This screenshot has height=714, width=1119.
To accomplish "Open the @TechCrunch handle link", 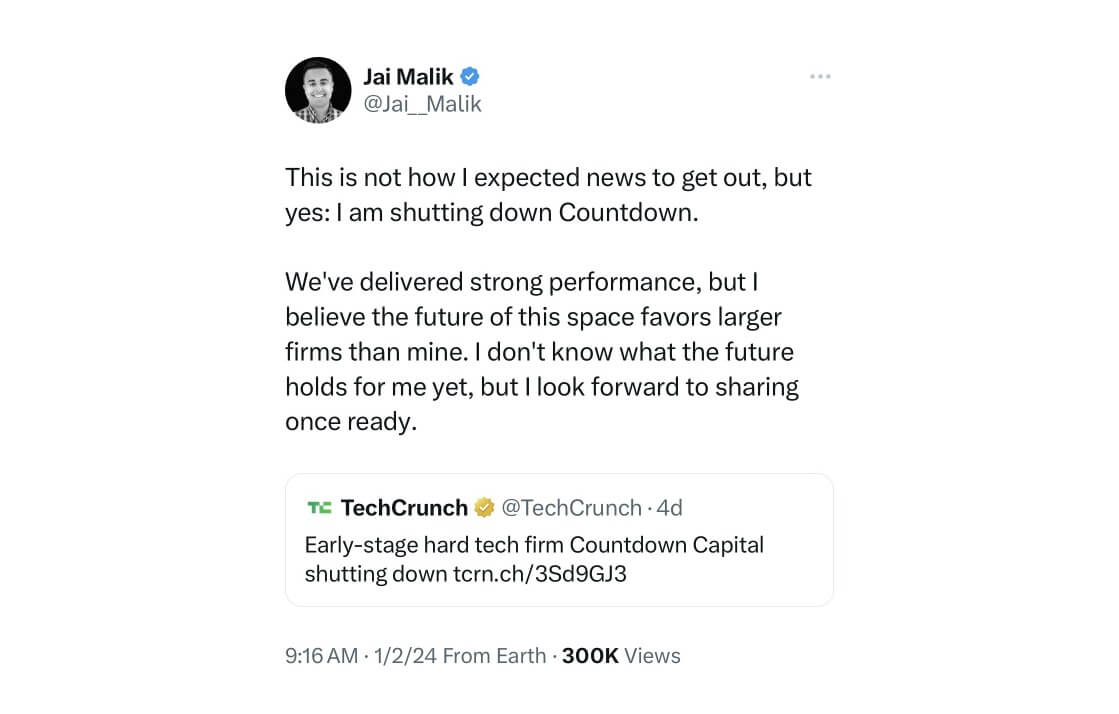I will point(570,508).
